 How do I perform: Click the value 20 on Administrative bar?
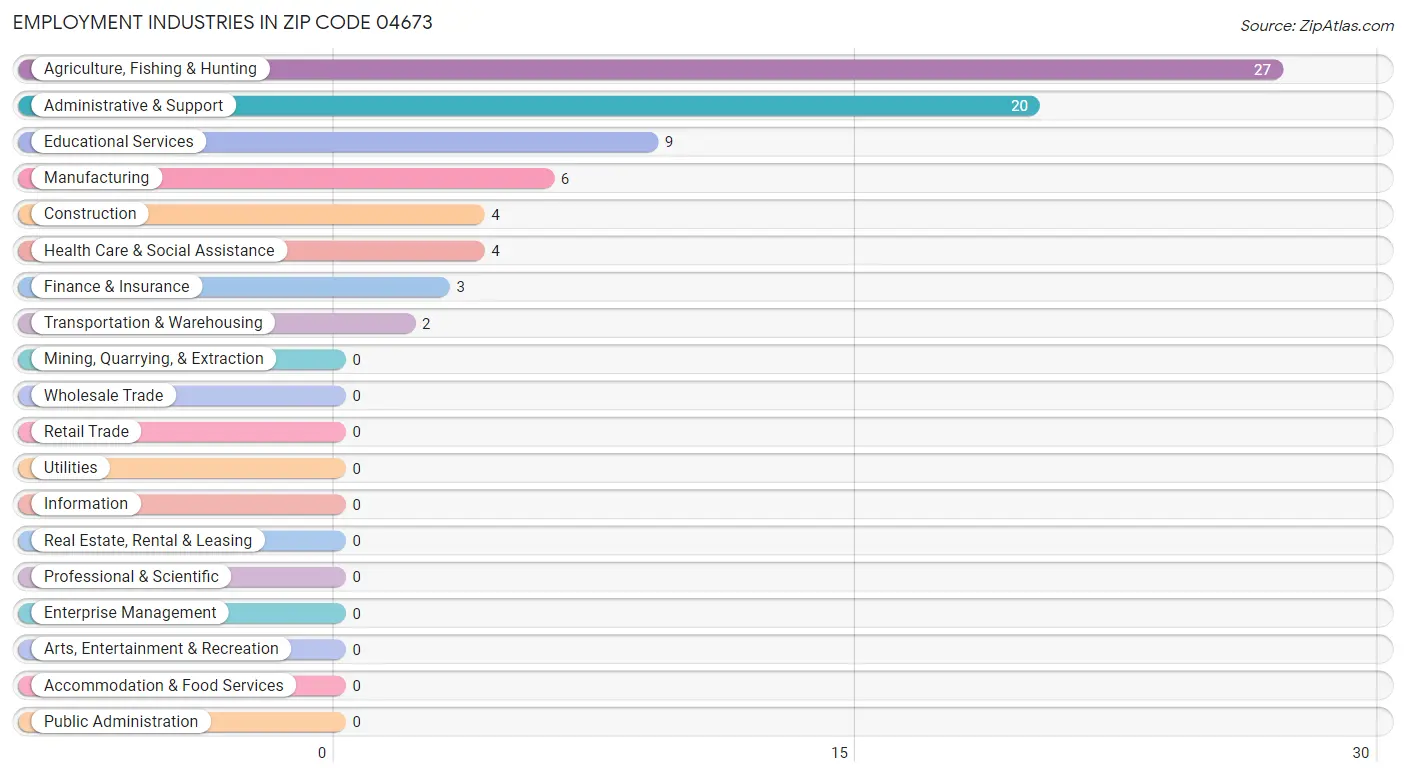coord(1019,106)
